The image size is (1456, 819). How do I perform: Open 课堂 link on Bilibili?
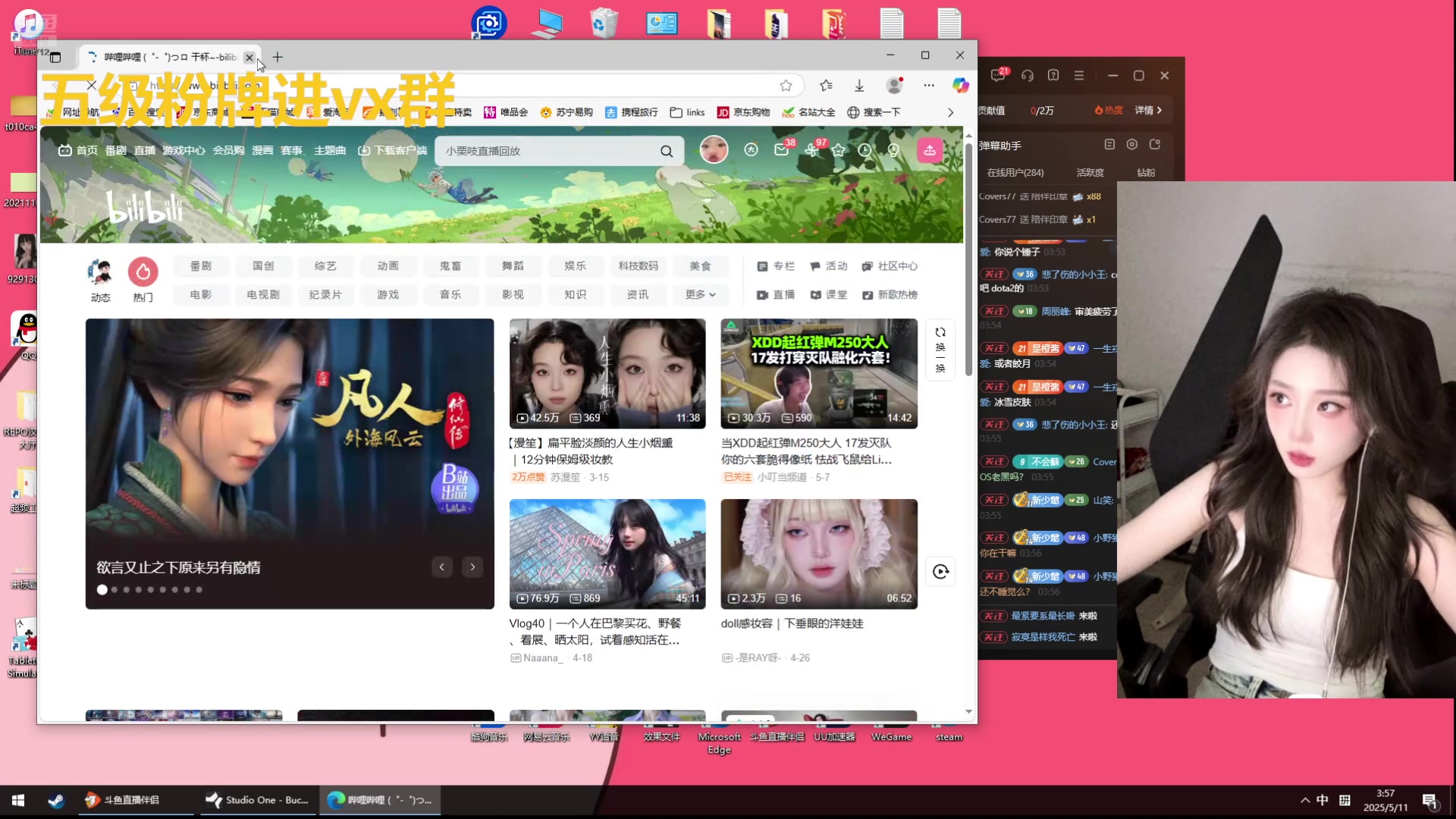tap(828, 294)
